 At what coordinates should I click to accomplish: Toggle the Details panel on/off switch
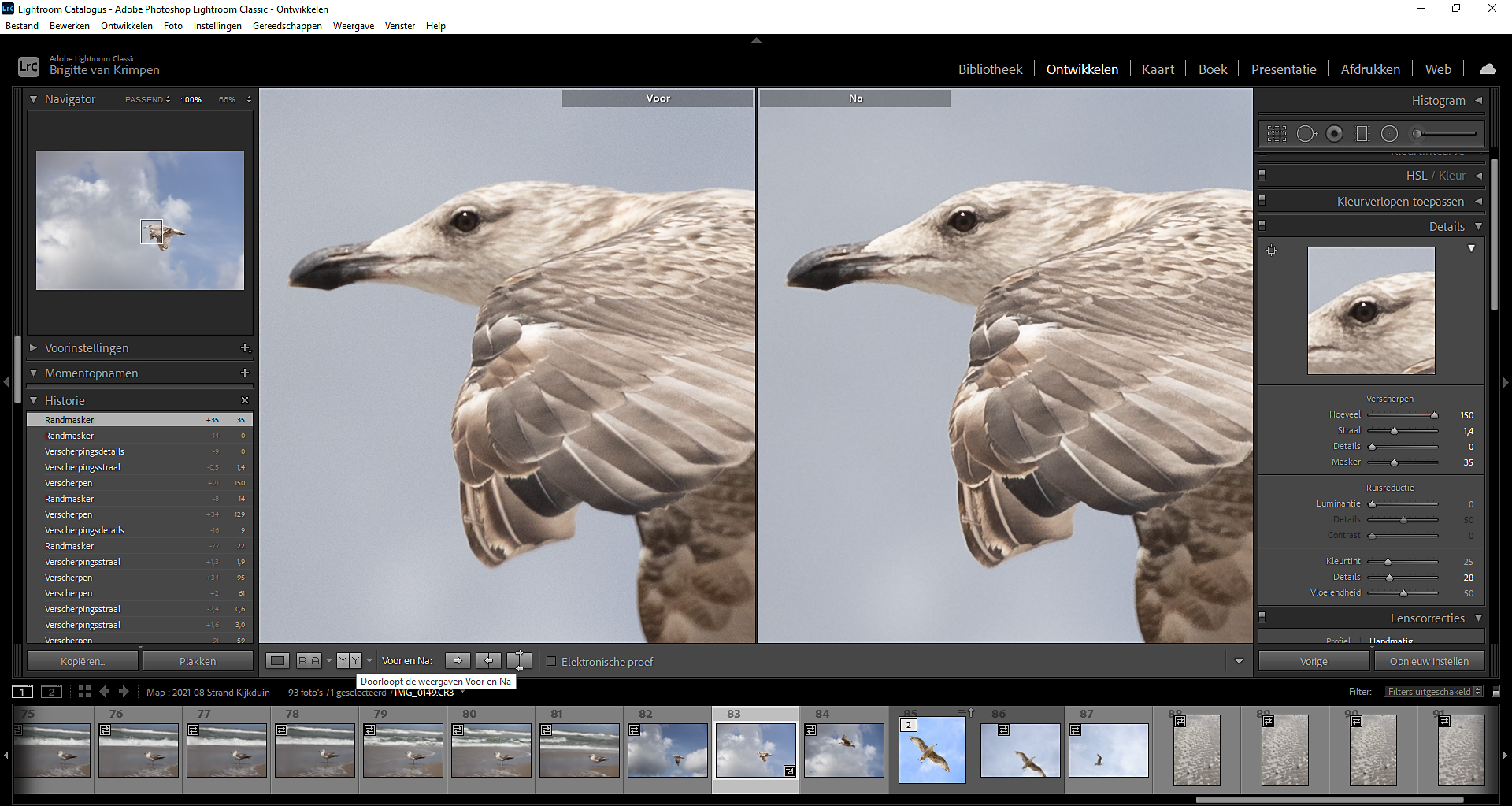pos(1262,225)
